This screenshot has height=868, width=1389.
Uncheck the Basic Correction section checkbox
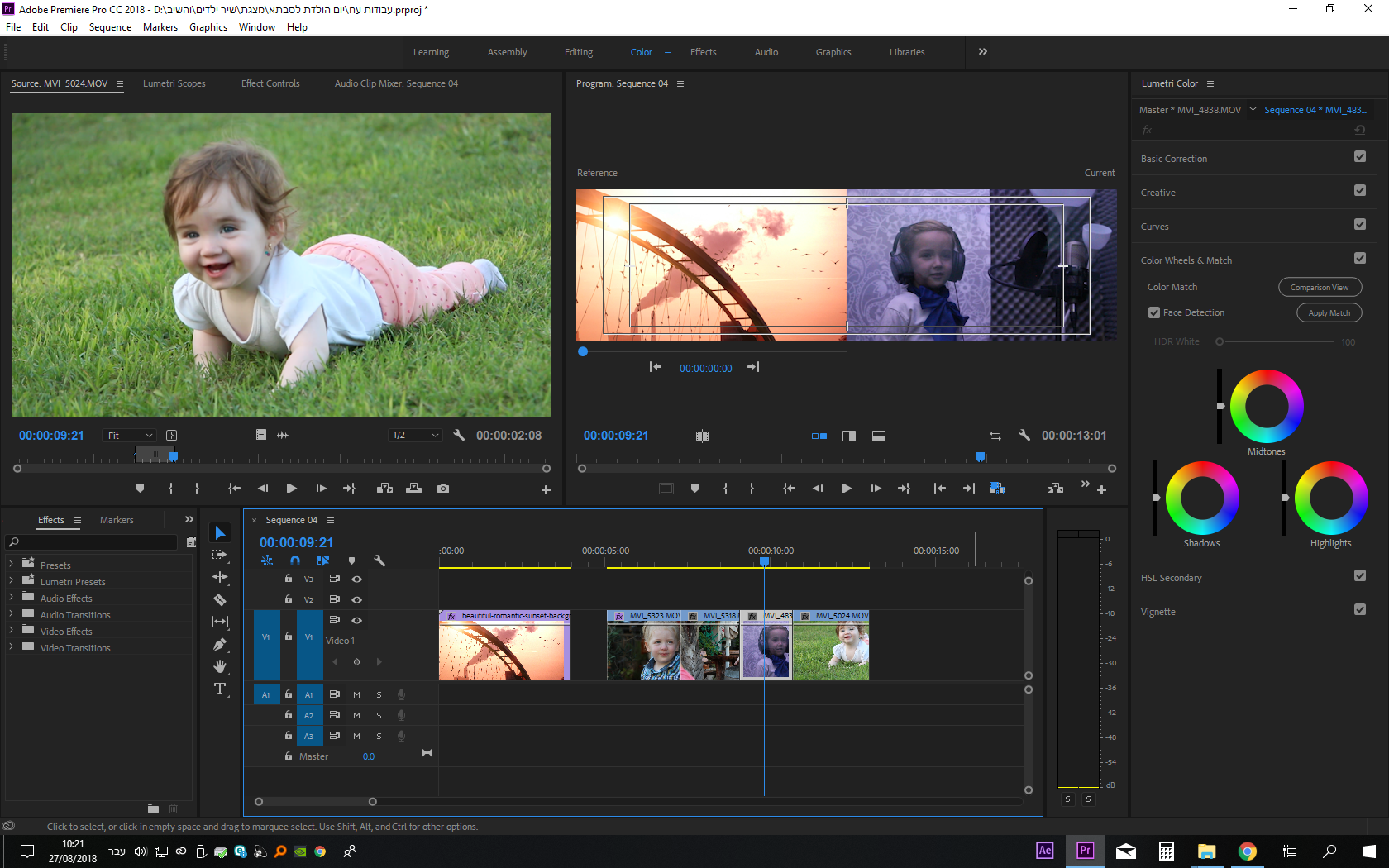click(1360, 157)
